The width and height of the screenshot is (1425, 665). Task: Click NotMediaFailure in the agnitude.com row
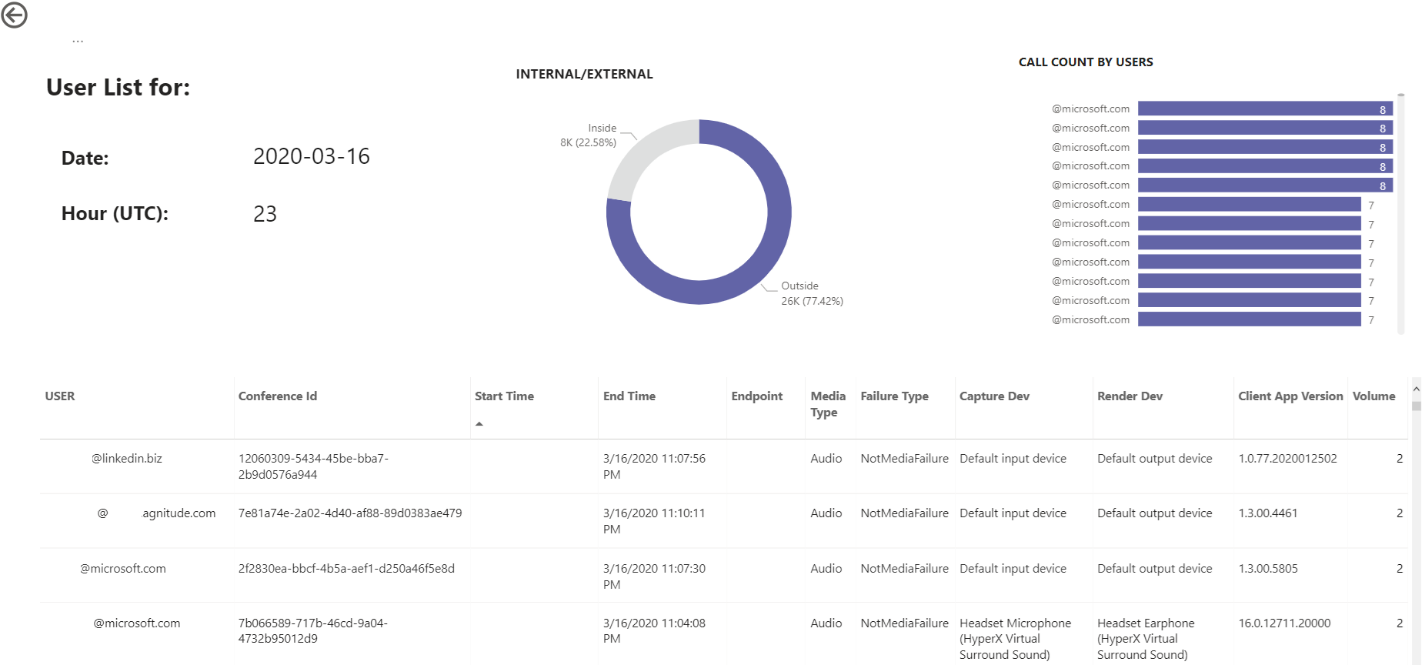(904, 513)
